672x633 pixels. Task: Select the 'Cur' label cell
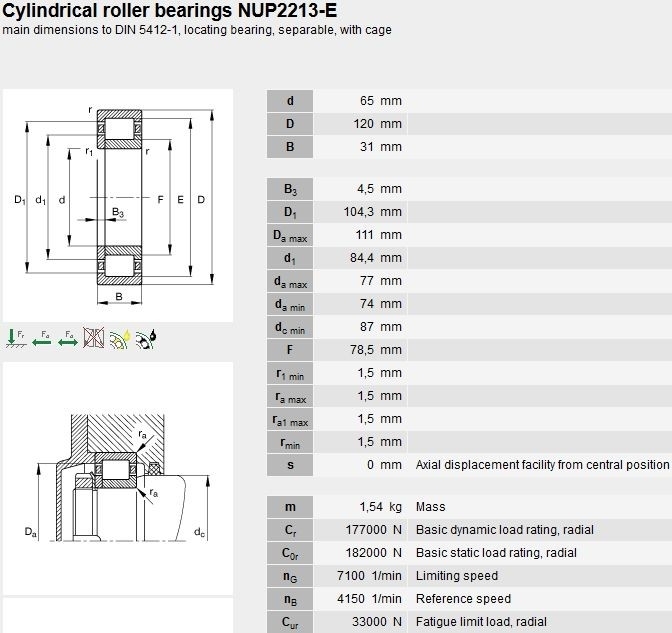(x=290, y=622)
